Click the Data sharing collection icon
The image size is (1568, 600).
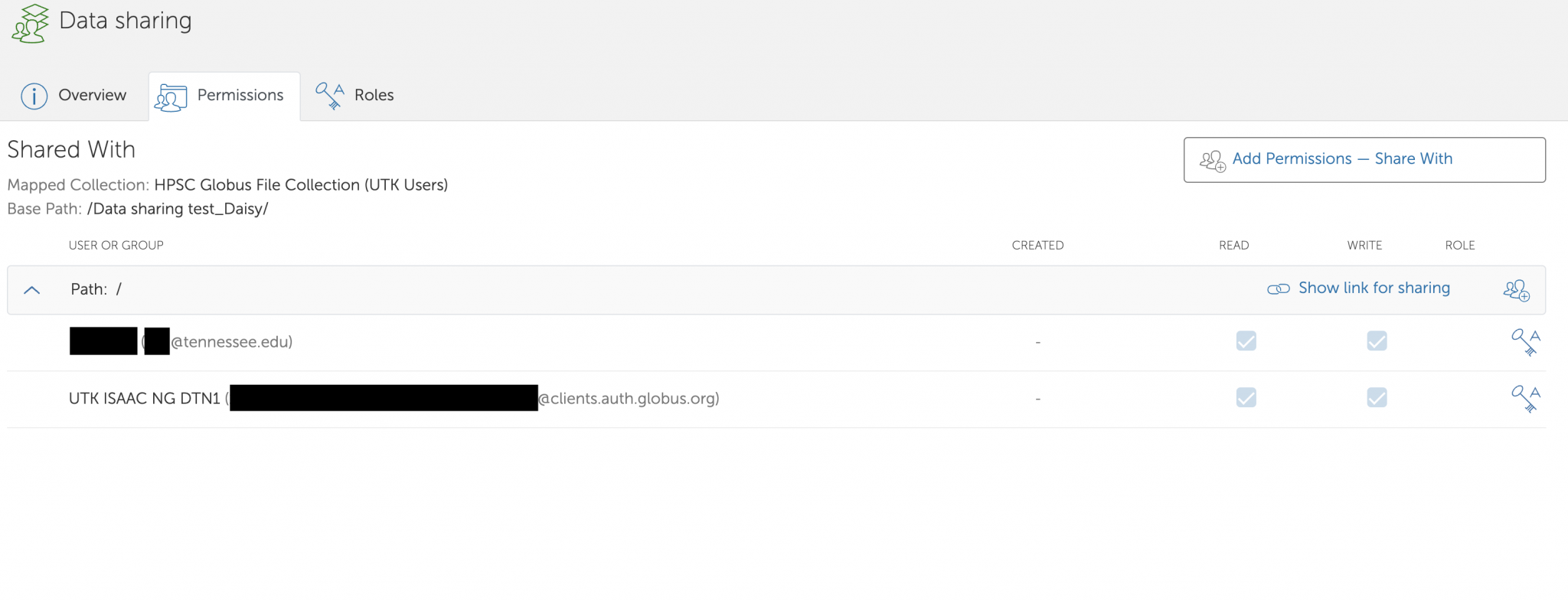pyautogui.click(x=30, y=24)
